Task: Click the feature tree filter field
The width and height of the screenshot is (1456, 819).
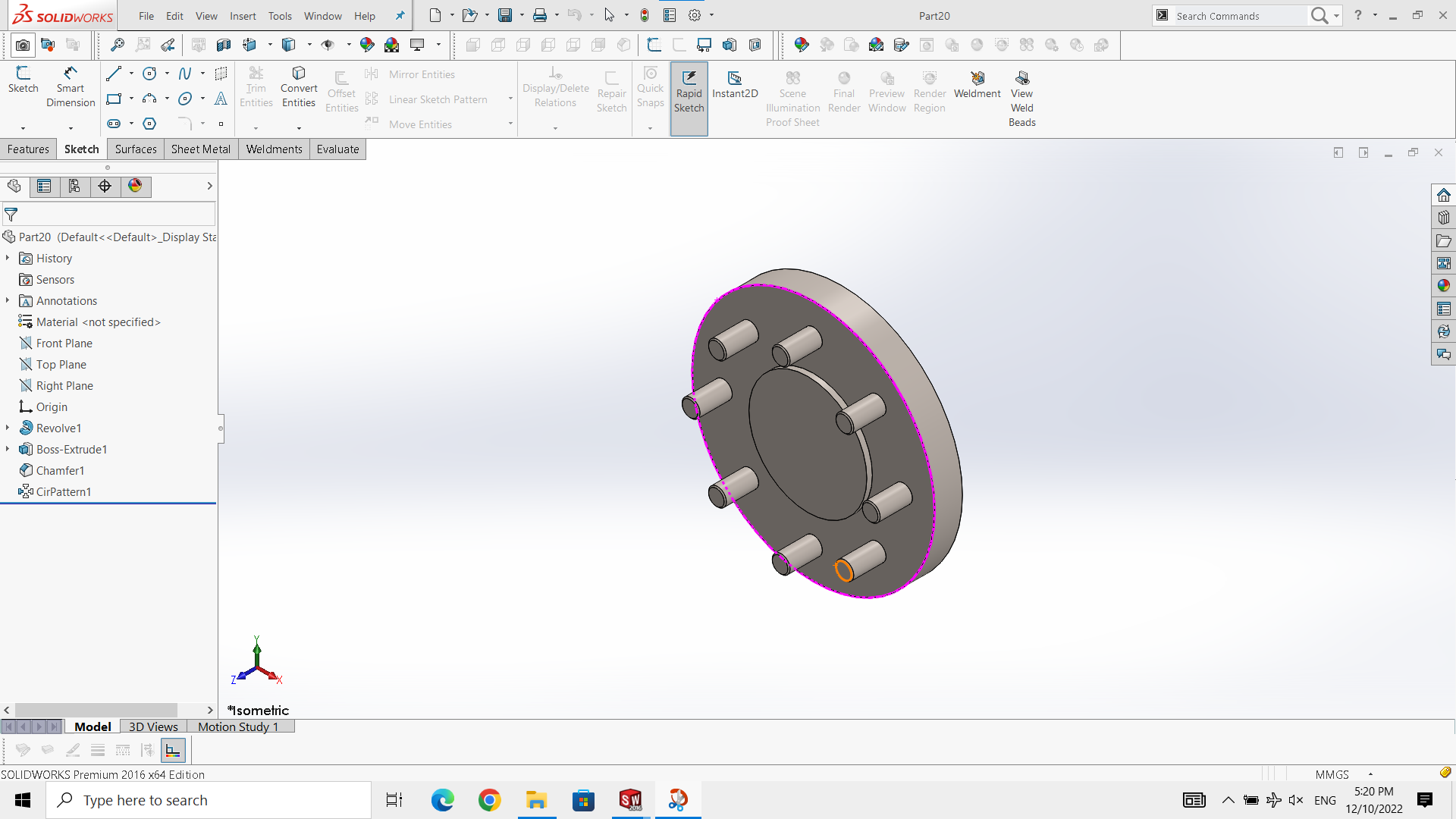Action: click(109, 215)
